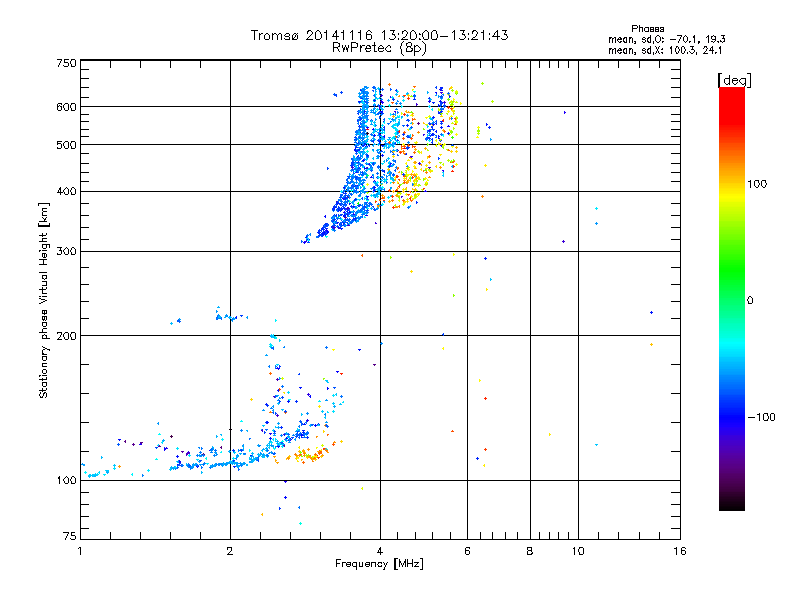Click the y-axis '300' tick label
This screenshot has height=600, width=800.
pyautogui.click(x=66, y=252)
